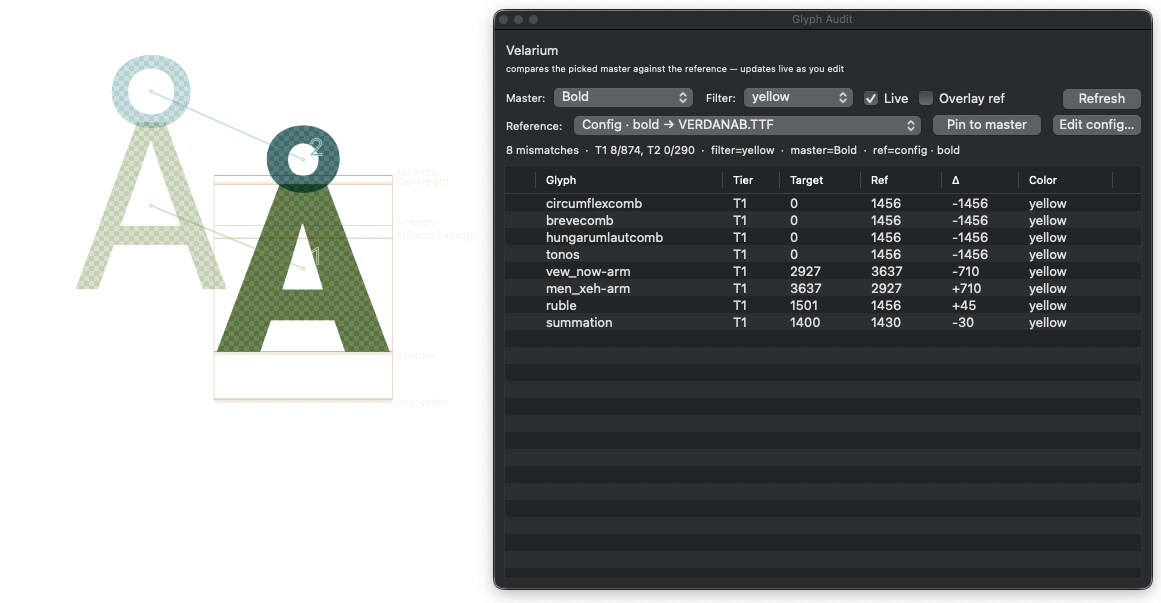The height and width of the screenshot is (603, 1161).
Task: Click the T1 tier cell in circumflexcomb row
Action: 740,203
